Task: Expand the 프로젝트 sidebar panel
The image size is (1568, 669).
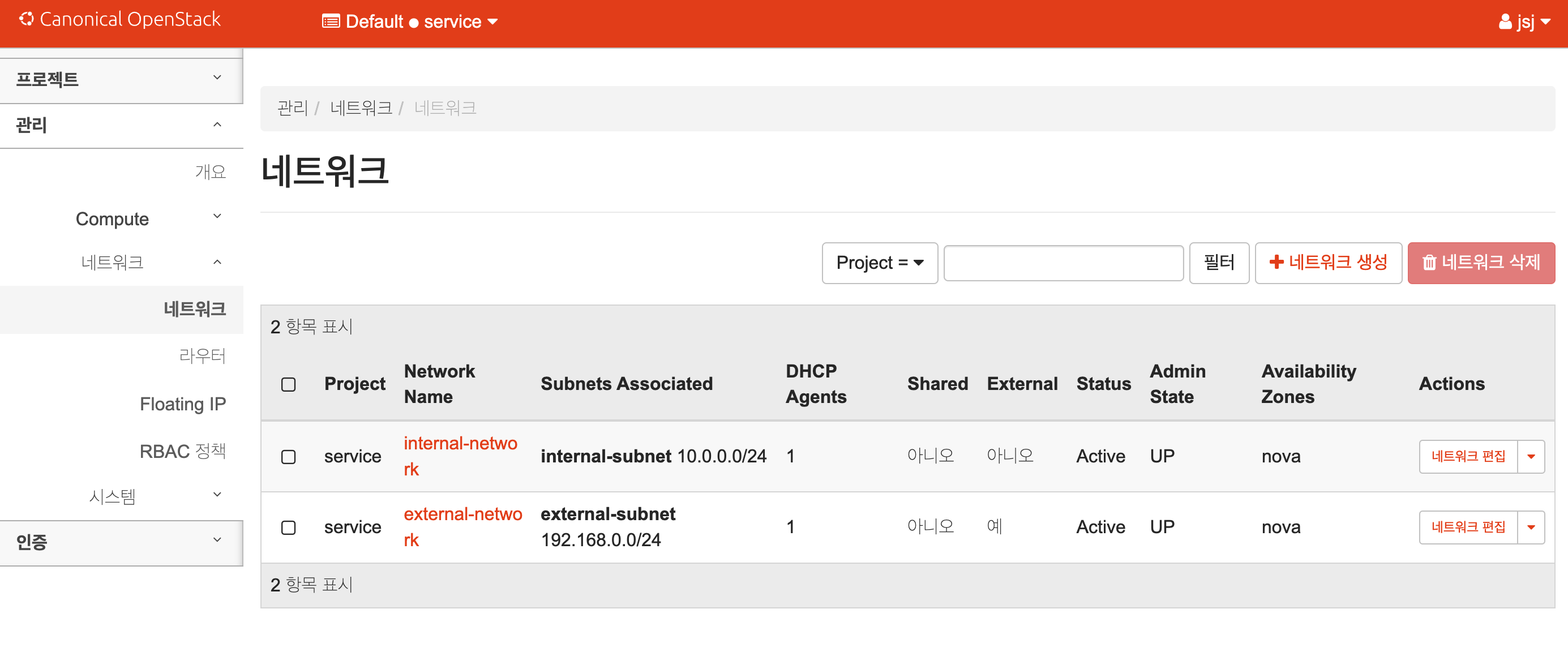Action: tap(217, 78)
